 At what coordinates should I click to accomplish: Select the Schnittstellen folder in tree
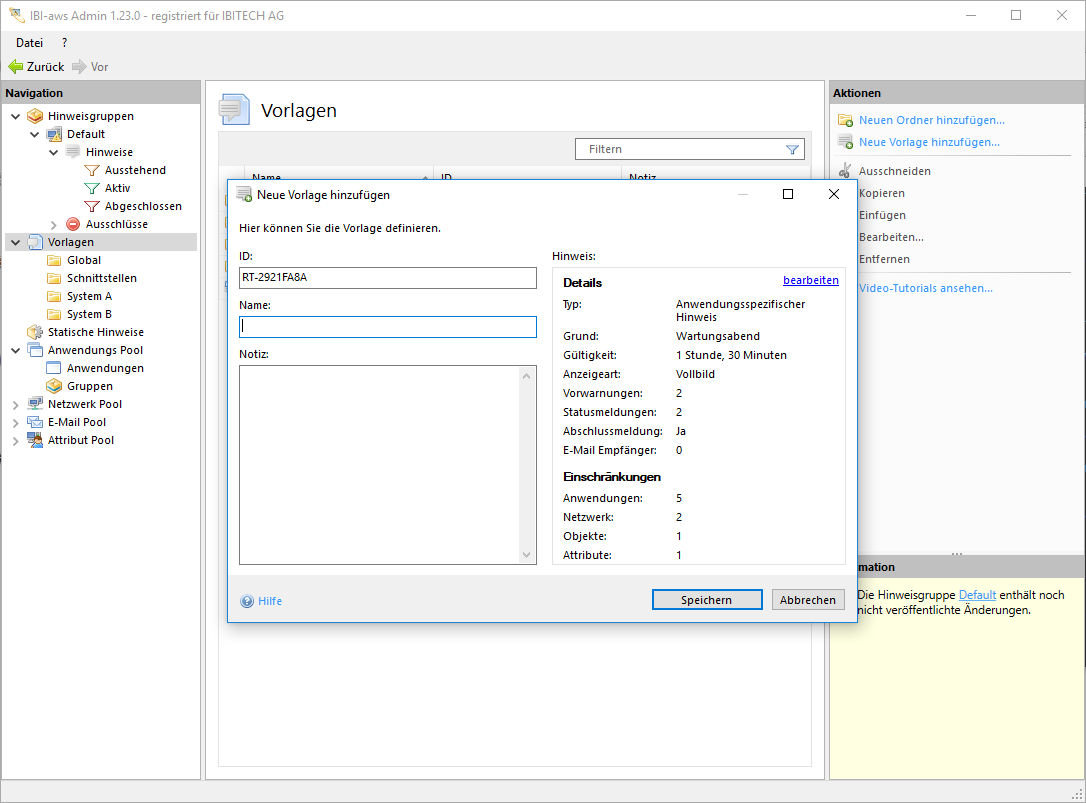point(101,278)
